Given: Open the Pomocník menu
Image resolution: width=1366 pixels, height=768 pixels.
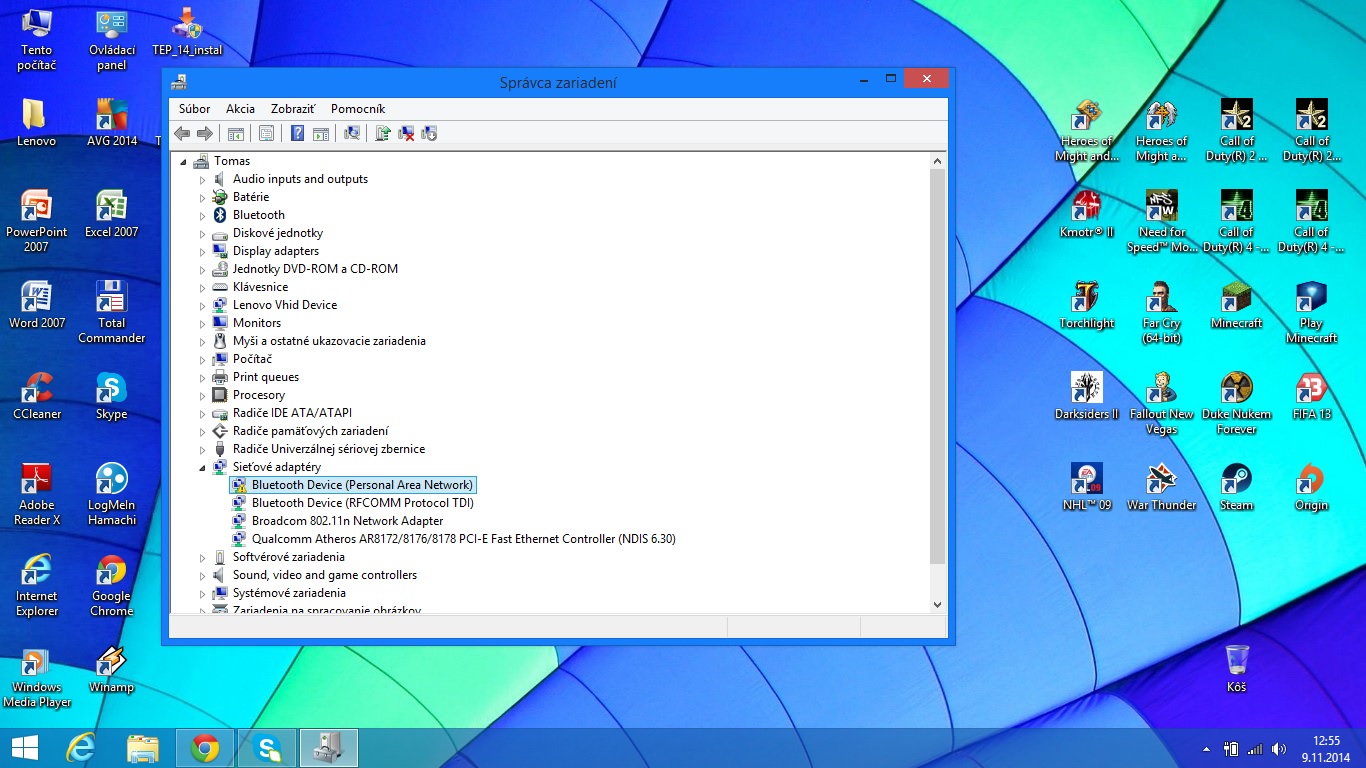Looking at the screenshot, I should tap(358, 109).
